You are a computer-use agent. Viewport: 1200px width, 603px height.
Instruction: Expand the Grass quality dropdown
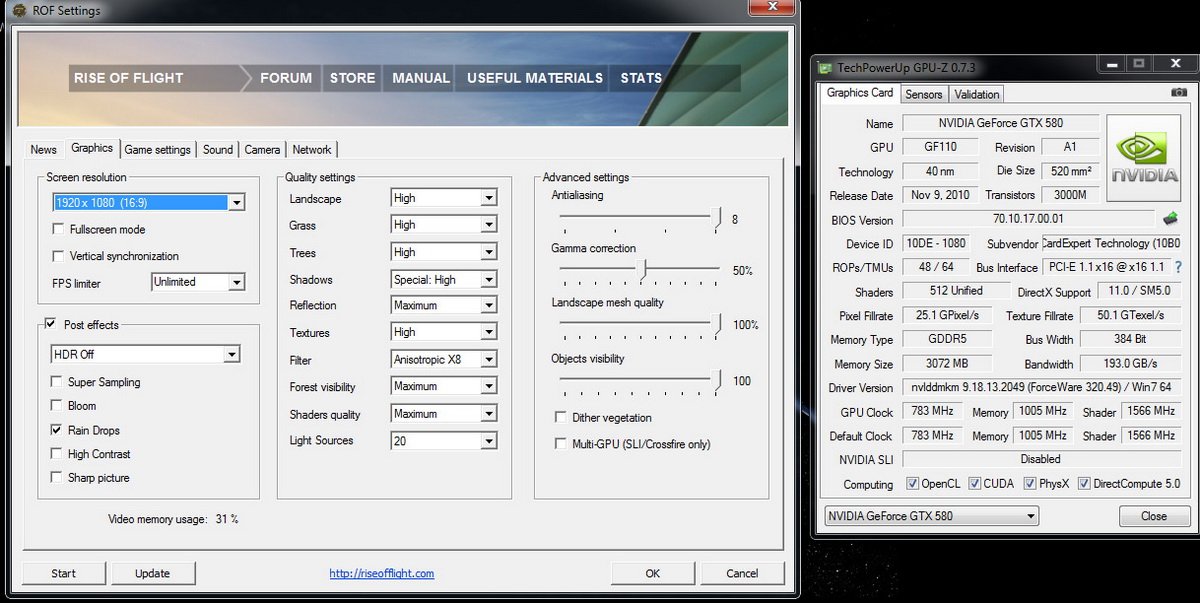pyautogui.click(x=444, y=225)
